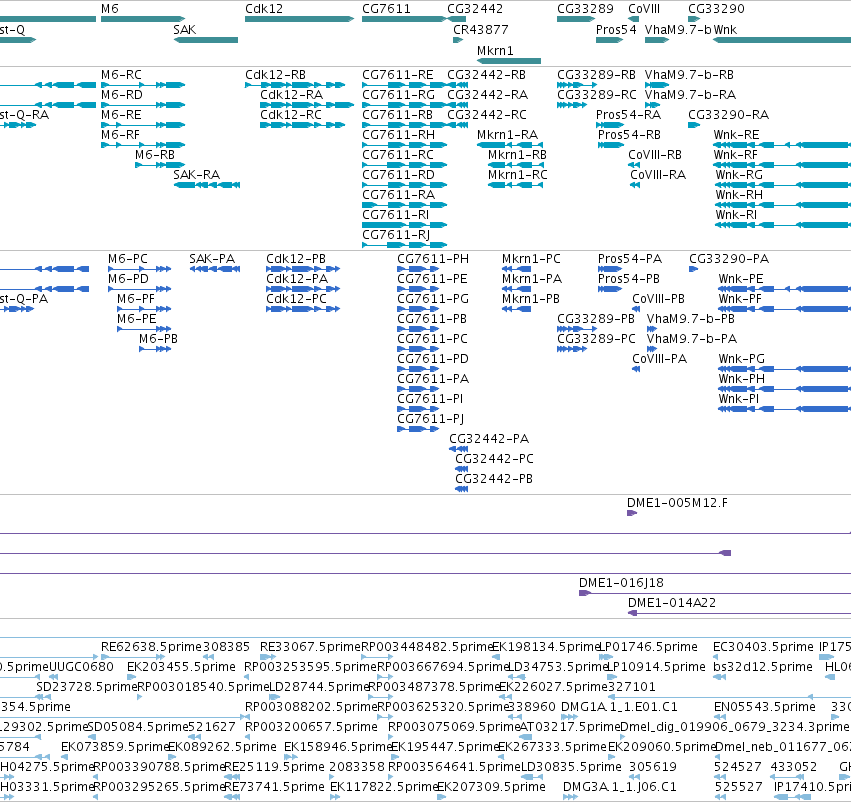Click the Cdk12 gene label
The height and width of the screenshot is (802, 851).
pyautogui.click(x=264, y=9)
